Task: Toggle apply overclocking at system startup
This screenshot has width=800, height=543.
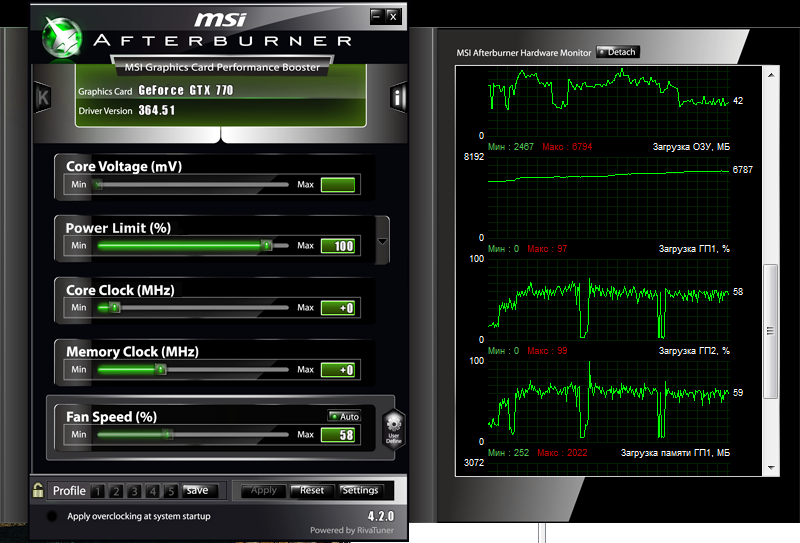Action: point(52,516)
